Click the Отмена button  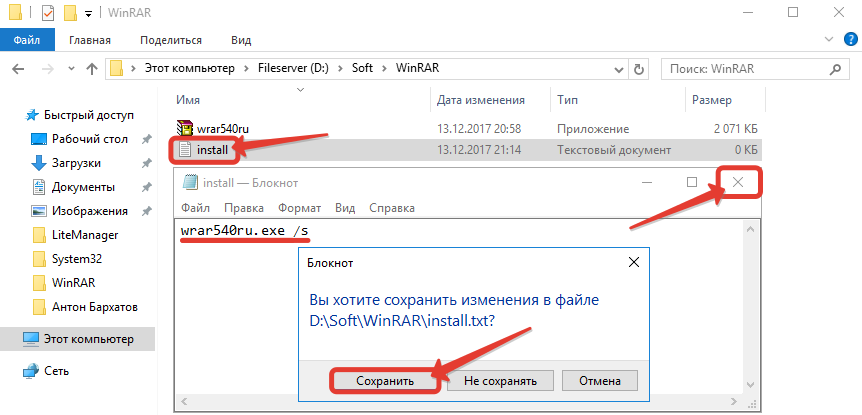pyautogui.click(x=599, y=381)
